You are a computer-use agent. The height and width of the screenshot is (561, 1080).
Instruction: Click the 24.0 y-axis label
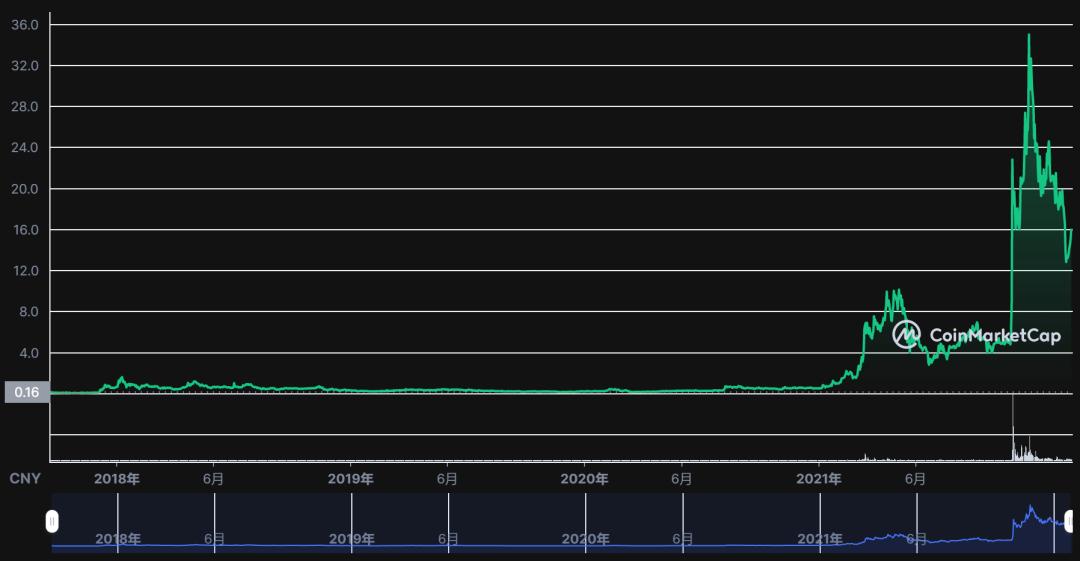tap(25, 147)
